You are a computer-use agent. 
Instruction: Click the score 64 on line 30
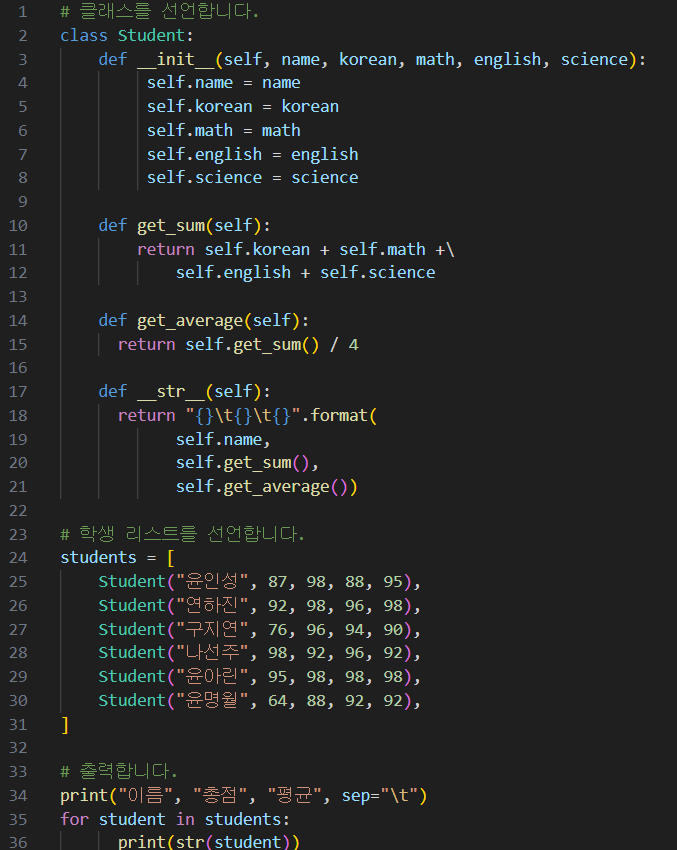point(277,700)
